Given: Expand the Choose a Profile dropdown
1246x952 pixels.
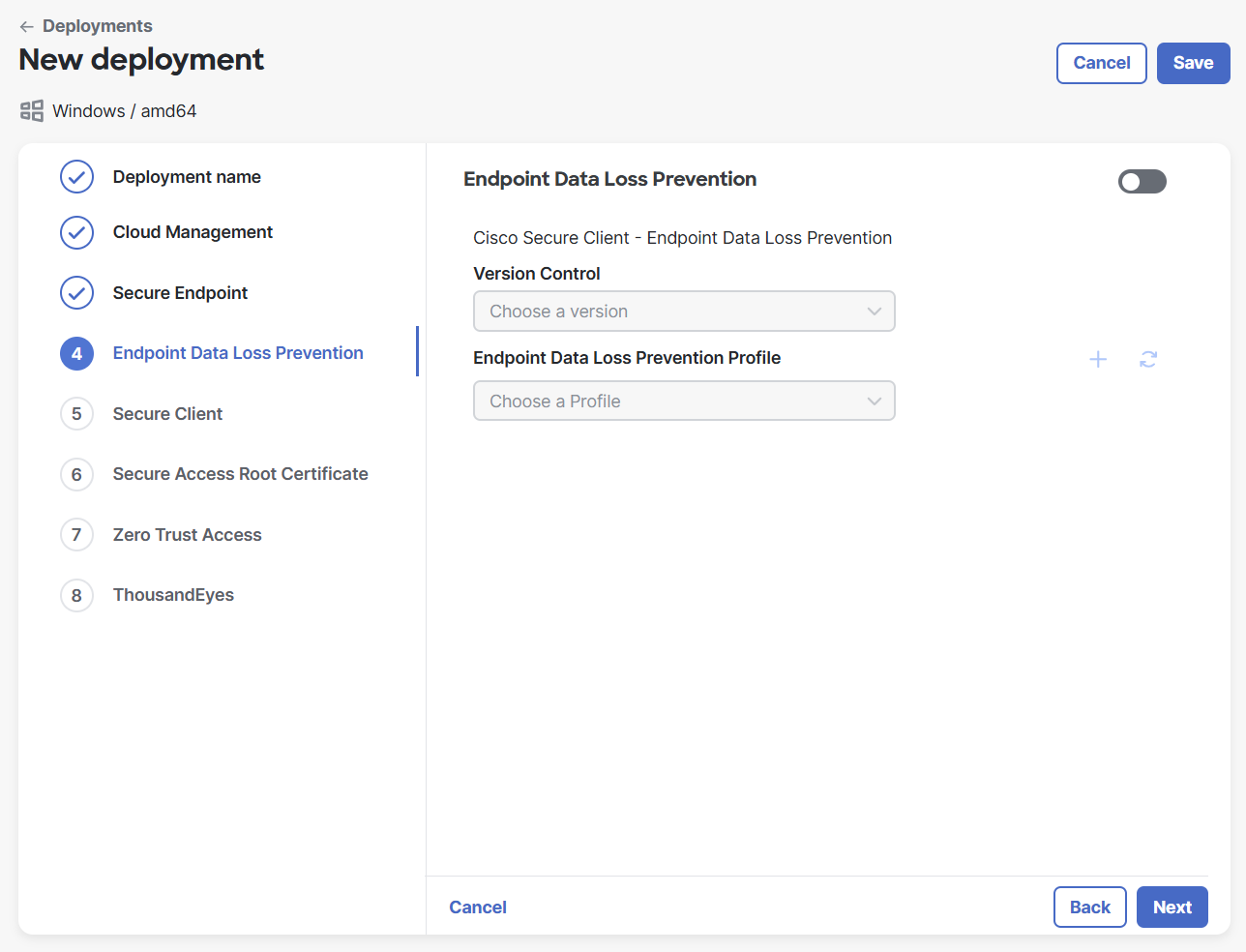Looking at the screenshot, I should (683, 402).
